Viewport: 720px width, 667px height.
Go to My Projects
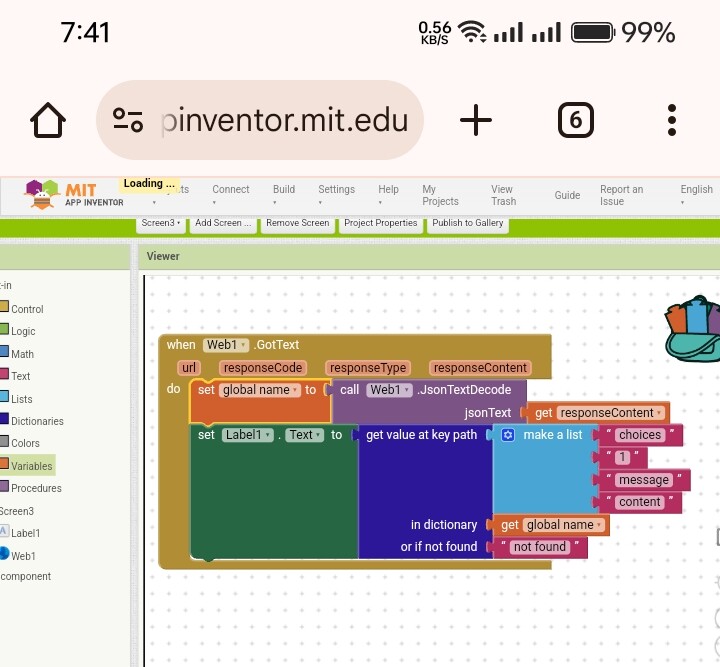[x=440, y=195]
